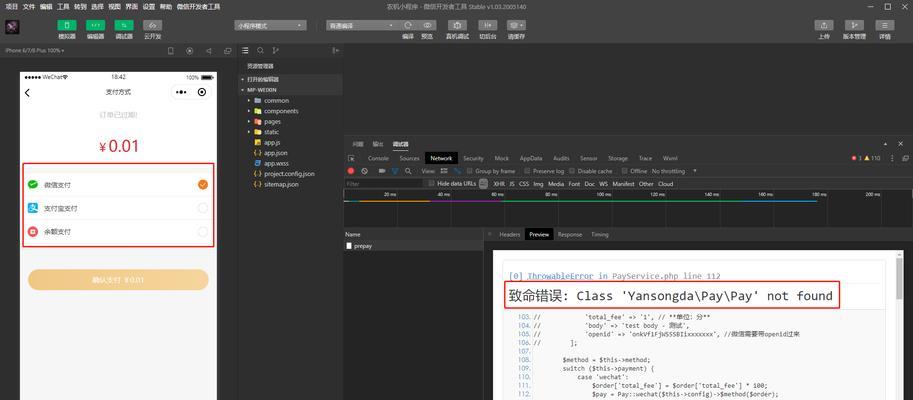Go back in the simulated phone
Screen dimensions: 913x400
pos(27,93)
